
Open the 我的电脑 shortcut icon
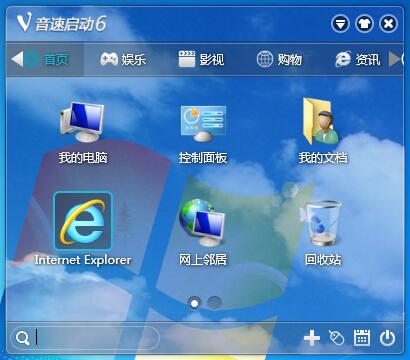tap(82, 122)
